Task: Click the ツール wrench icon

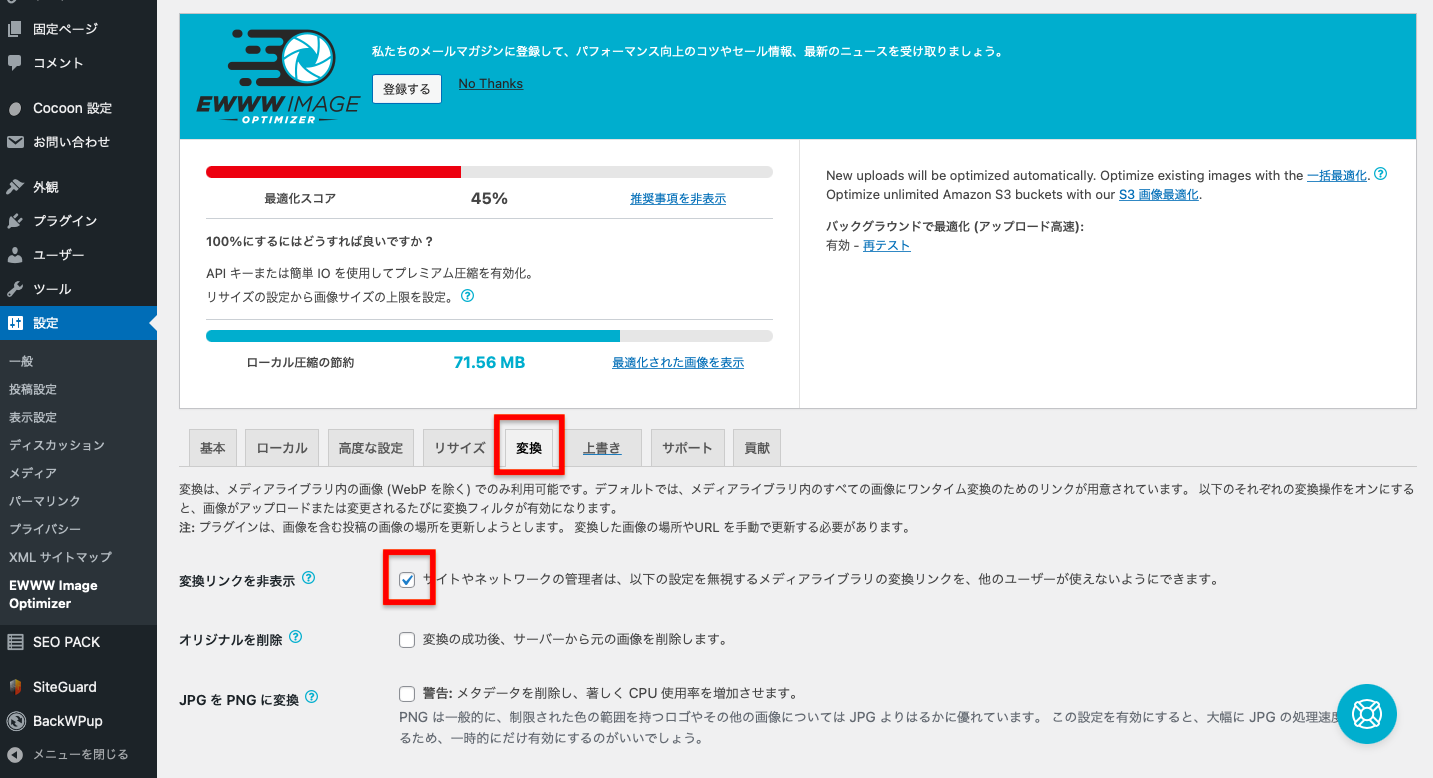Action: tap(15, 289)
